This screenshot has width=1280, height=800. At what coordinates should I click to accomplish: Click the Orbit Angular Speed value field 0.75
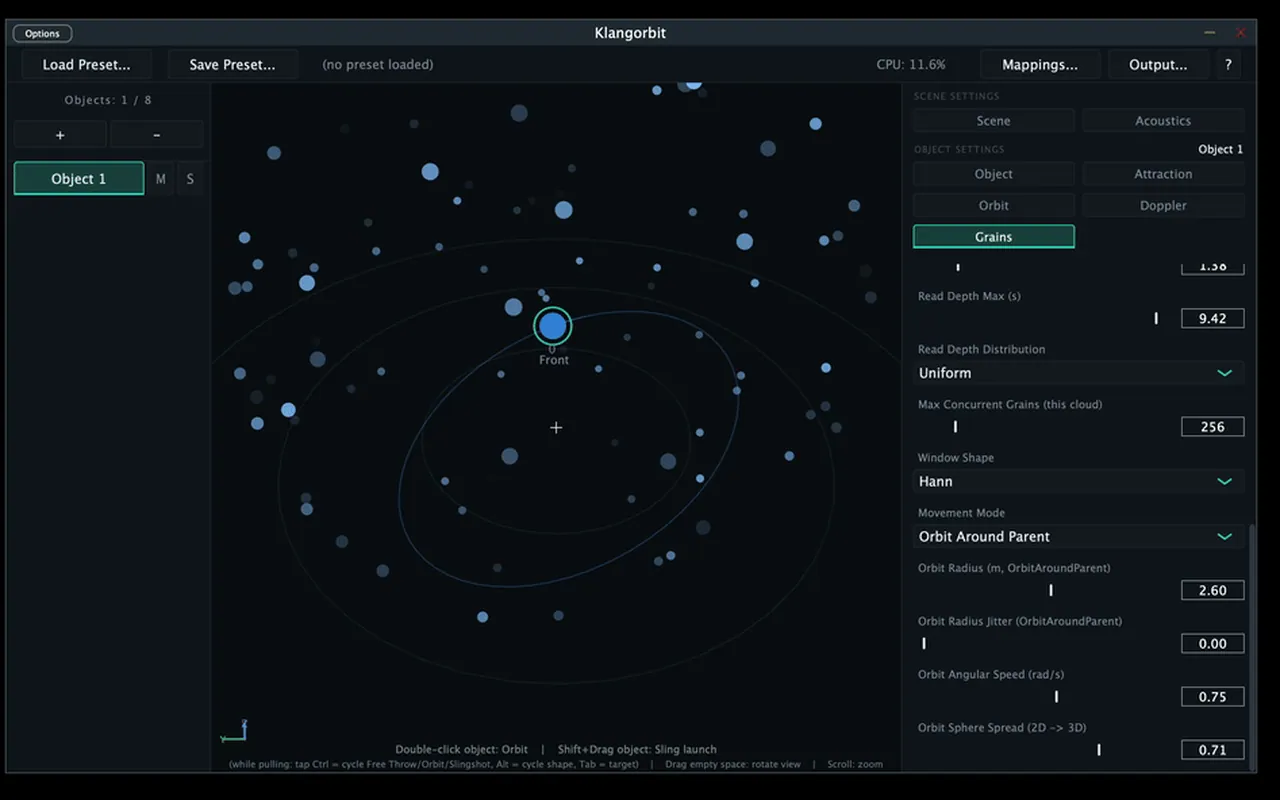coord(1212,697)
